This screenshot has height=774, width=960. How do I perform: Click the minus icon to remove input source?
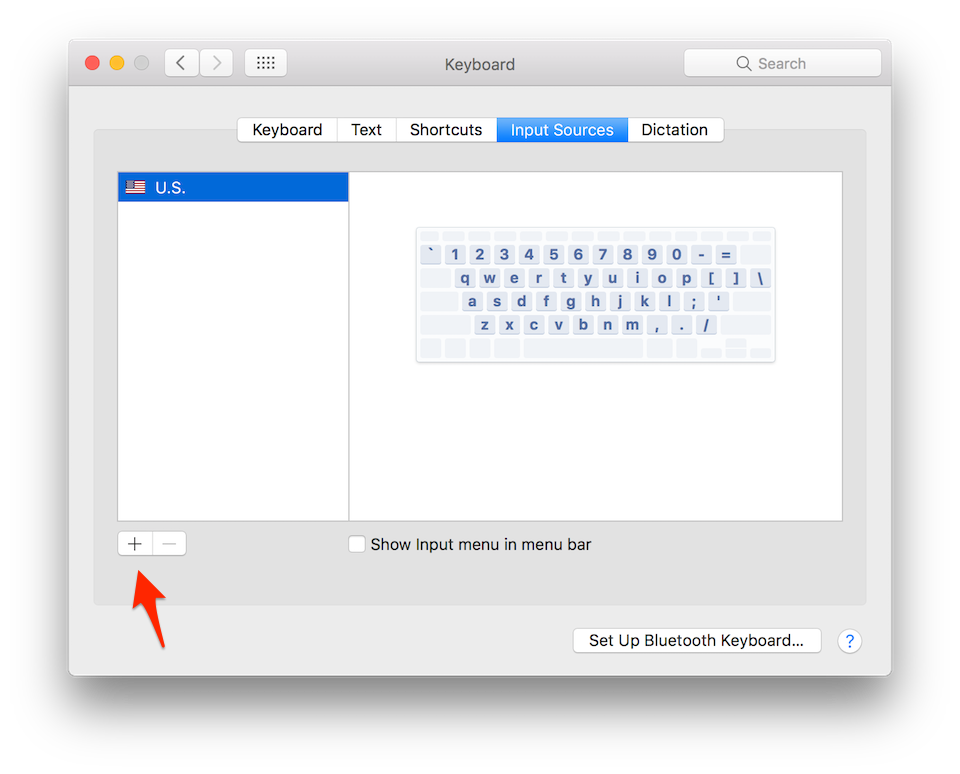coord(169,543)
